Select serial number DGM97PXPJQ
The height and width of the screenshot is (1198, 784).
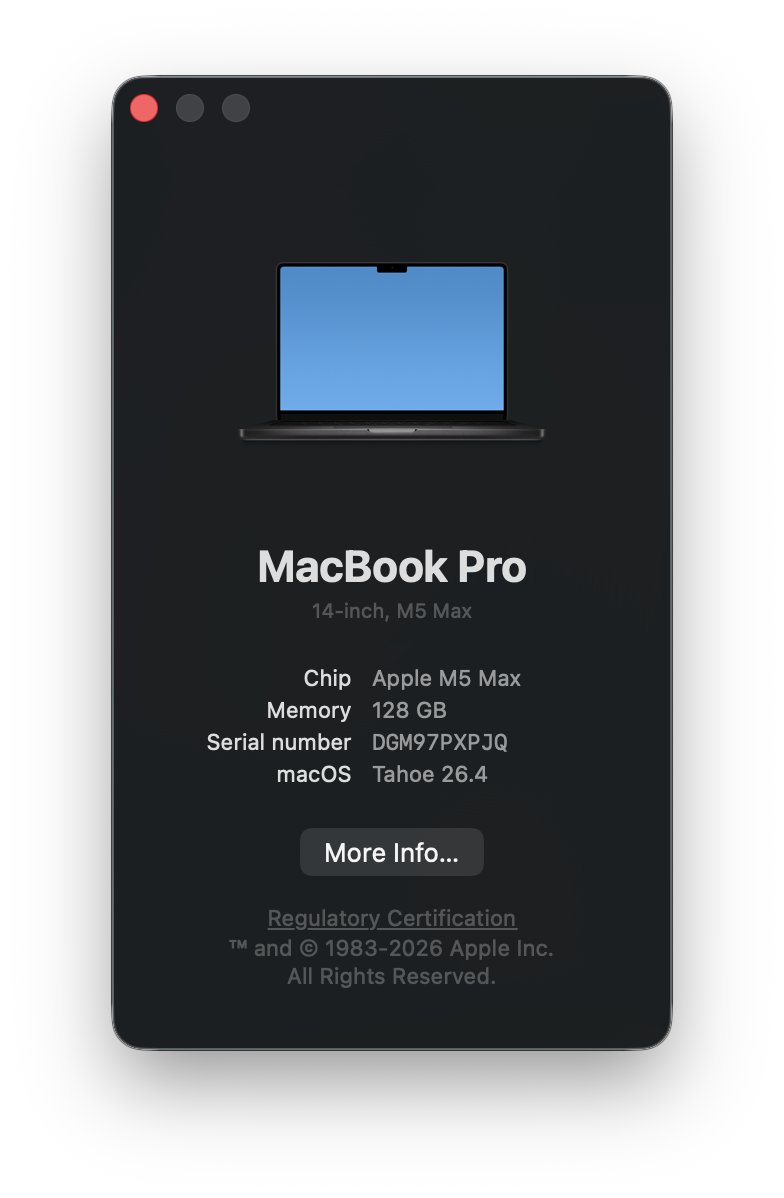tap(439, 743)
